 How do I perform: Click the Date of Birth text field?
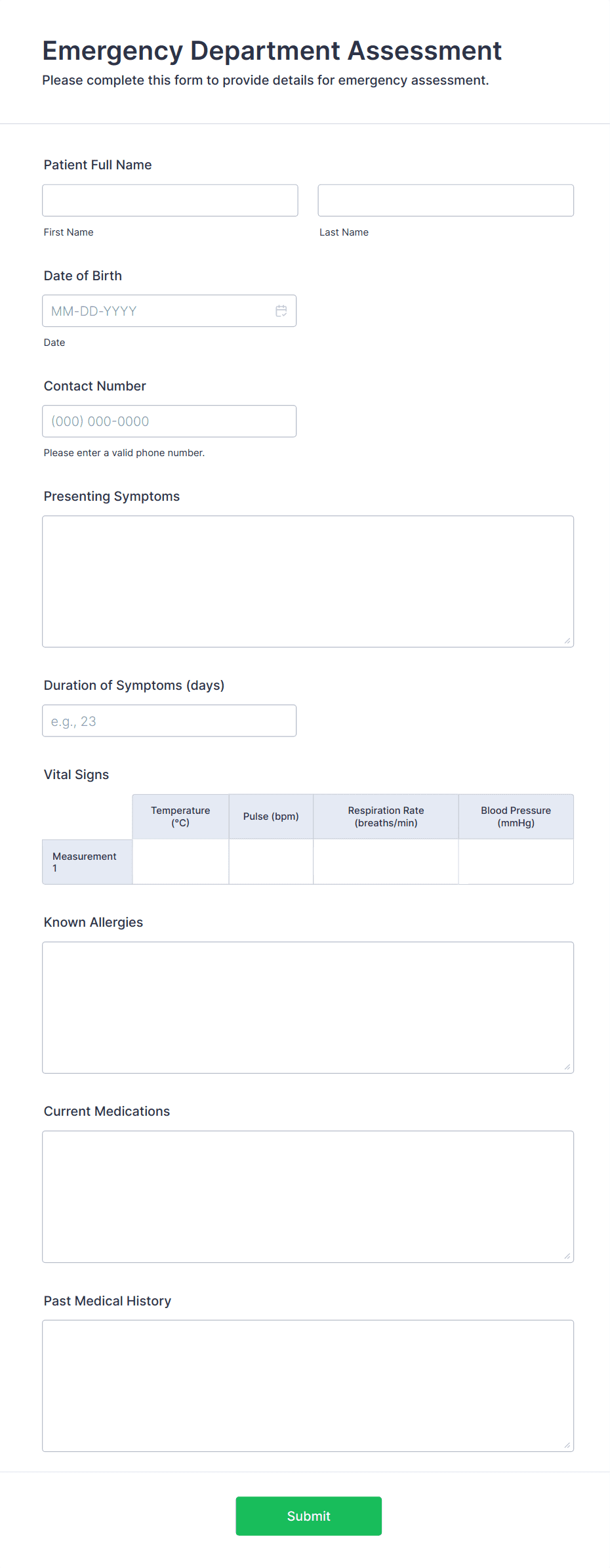coord(157,310)
